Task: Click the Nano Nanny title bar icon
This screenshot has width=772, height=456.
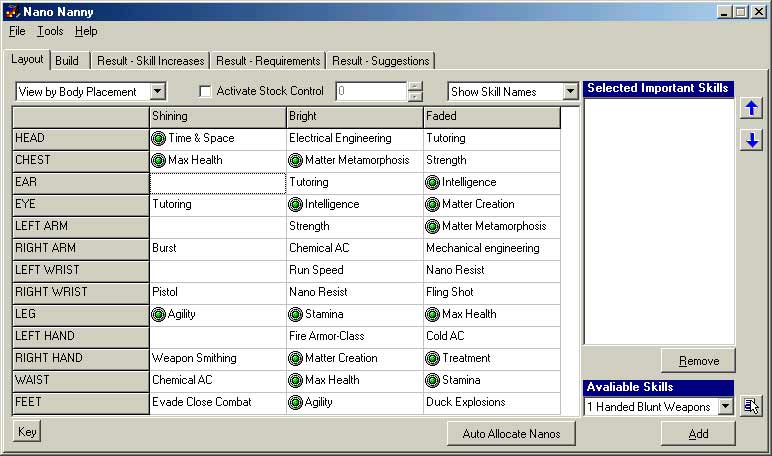Action: coord(12,11)
